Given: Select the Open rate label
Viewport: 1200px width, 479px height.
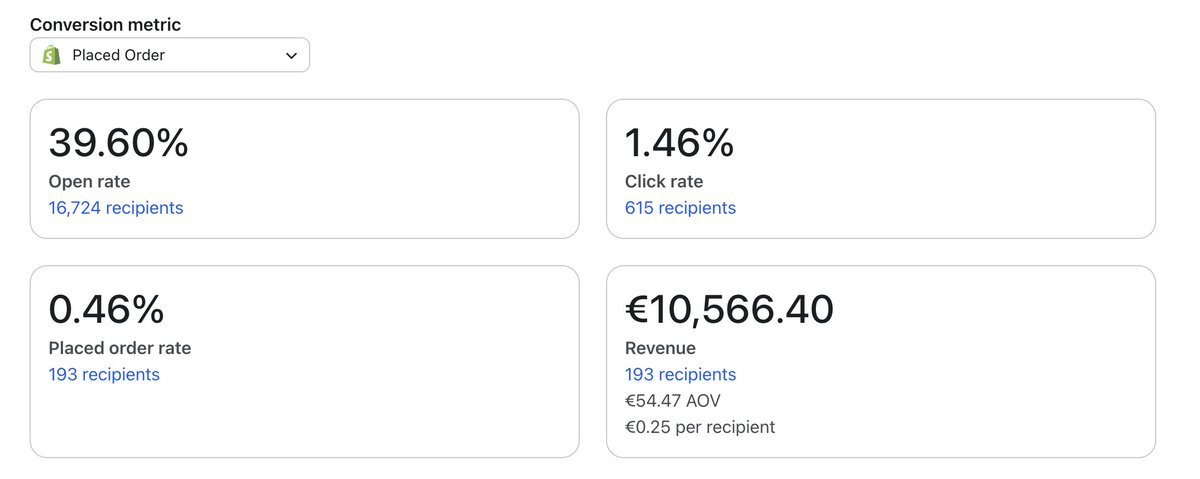Looking at the screenshot, I should [89, 182].
